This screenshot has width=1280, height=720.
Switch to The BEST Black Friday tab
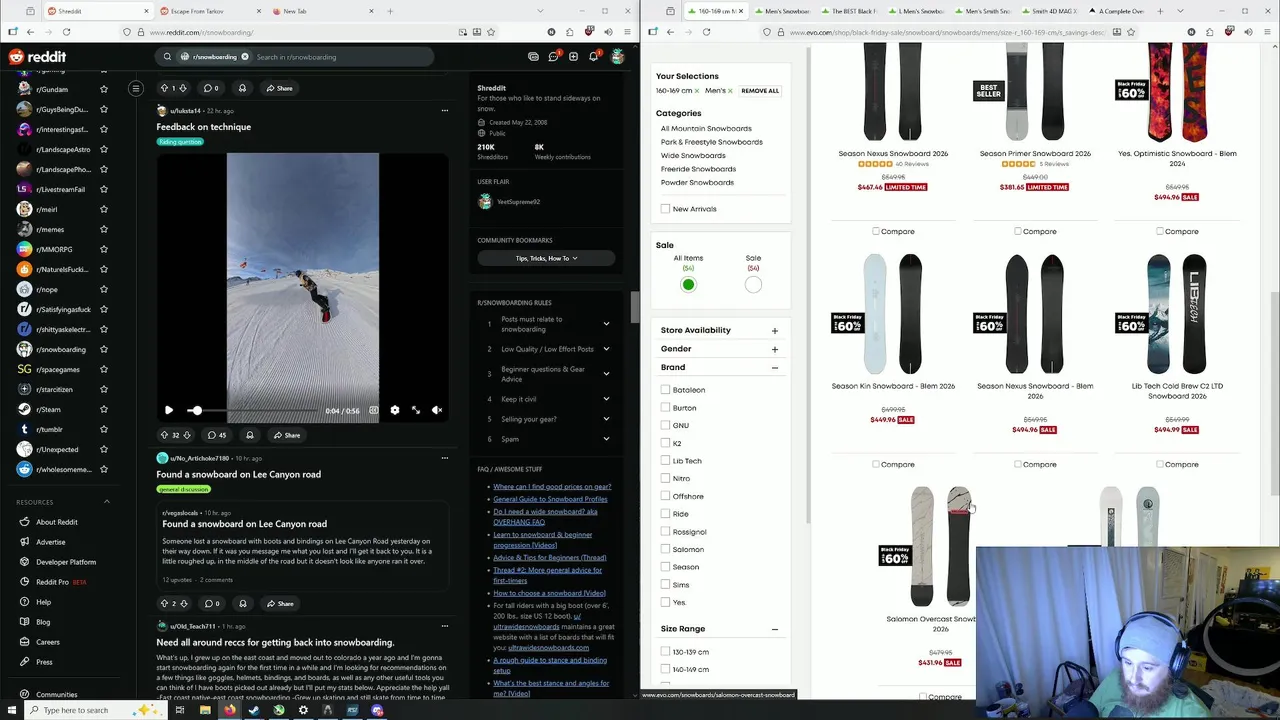pos(851,11)
